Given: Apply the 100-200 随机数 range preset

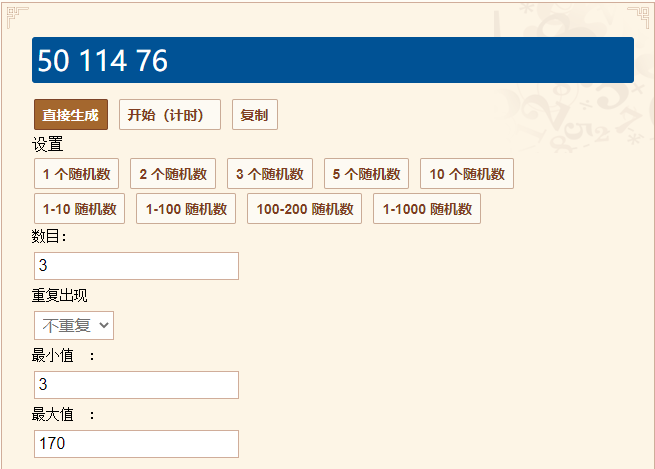Looking at the screenshot, I should click(x=305, y=208).
